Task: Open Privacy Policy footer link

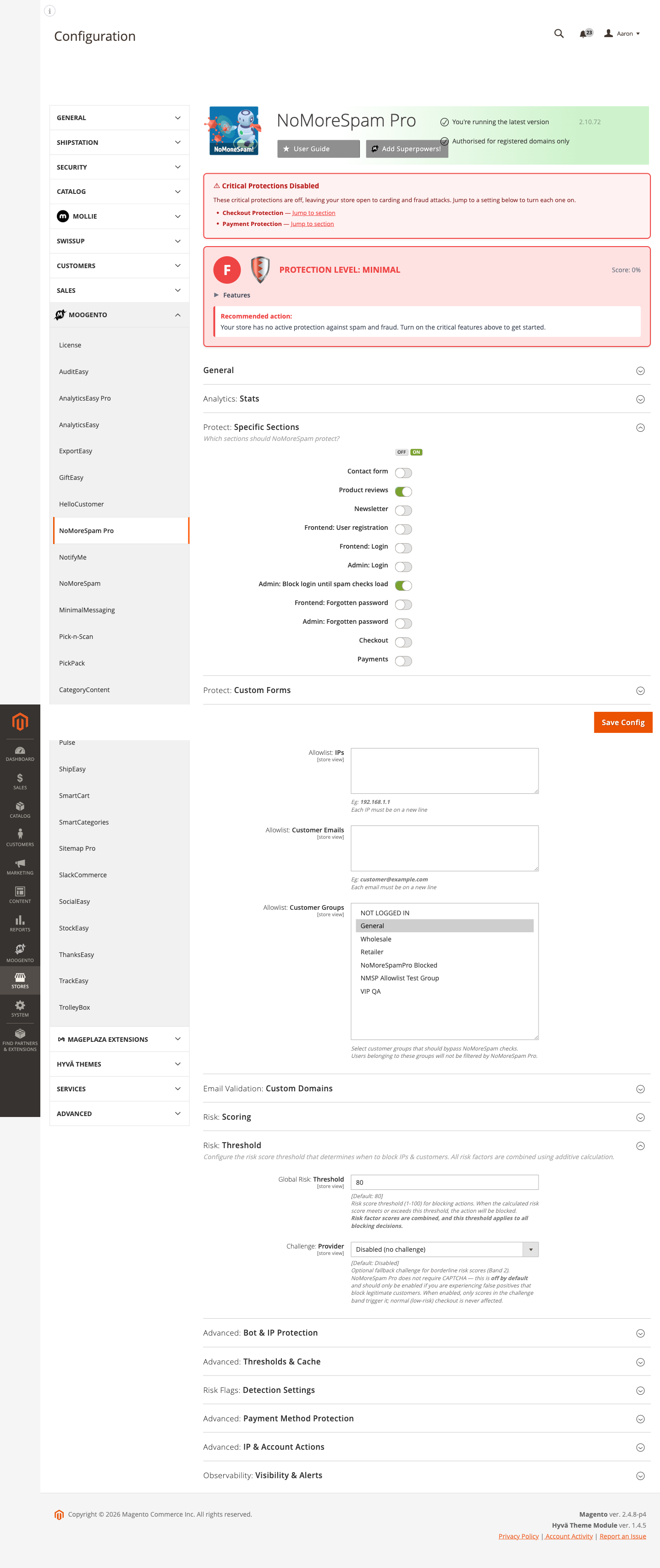Action: point(518,1536)
